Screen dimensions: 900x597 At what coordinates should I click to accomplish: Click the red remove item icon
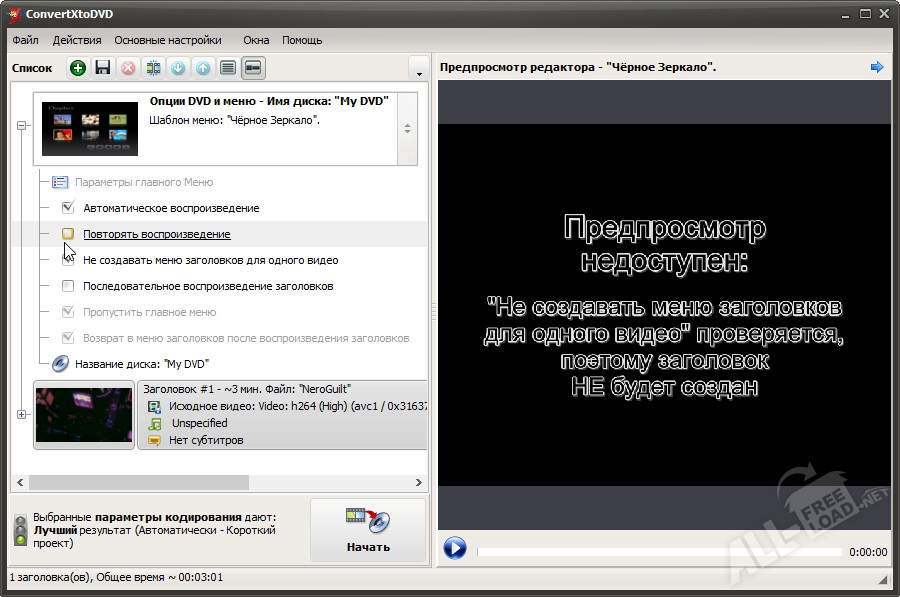click(x=128, y=68)
